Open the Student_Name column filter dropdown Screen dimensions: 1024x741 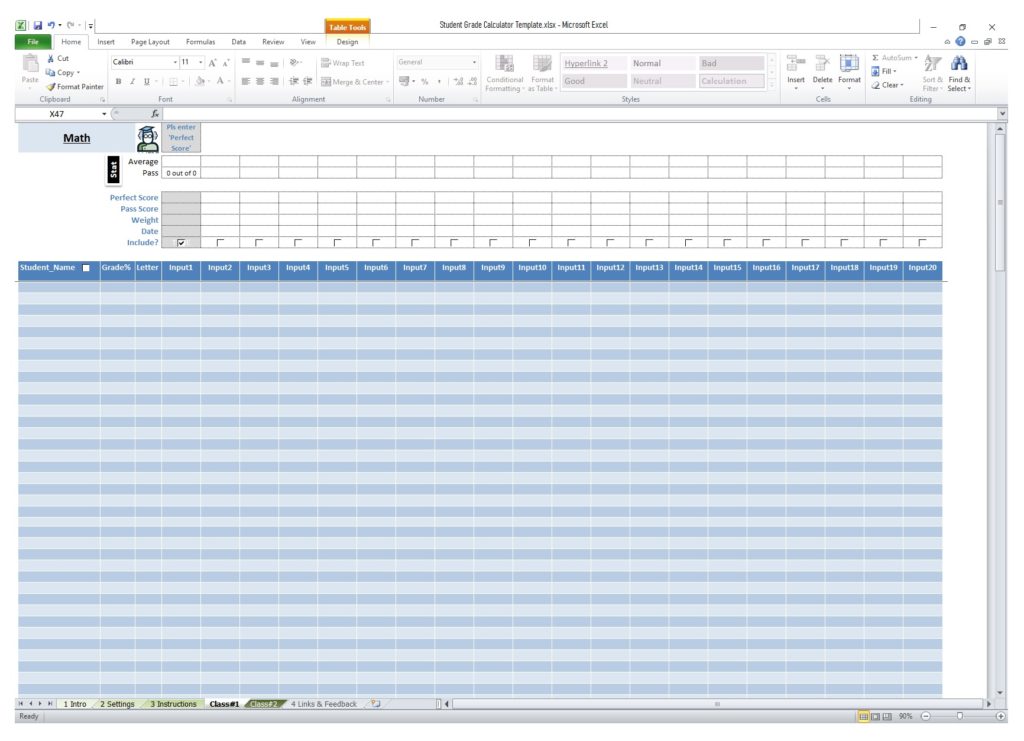[x=85, y=267]
